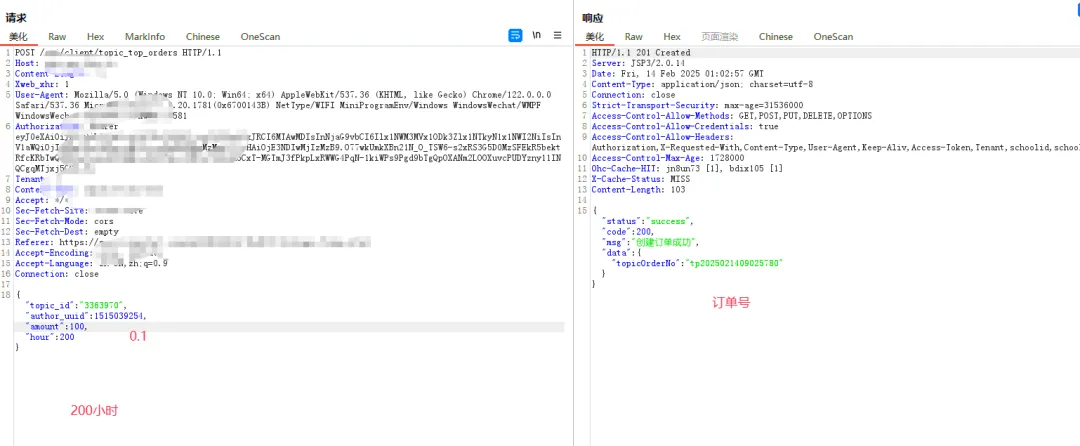Image resolution: width=1080 pixels, height=446 pixels.
Task: Switch response view to Hex tab
Action: tap(672, 36)
